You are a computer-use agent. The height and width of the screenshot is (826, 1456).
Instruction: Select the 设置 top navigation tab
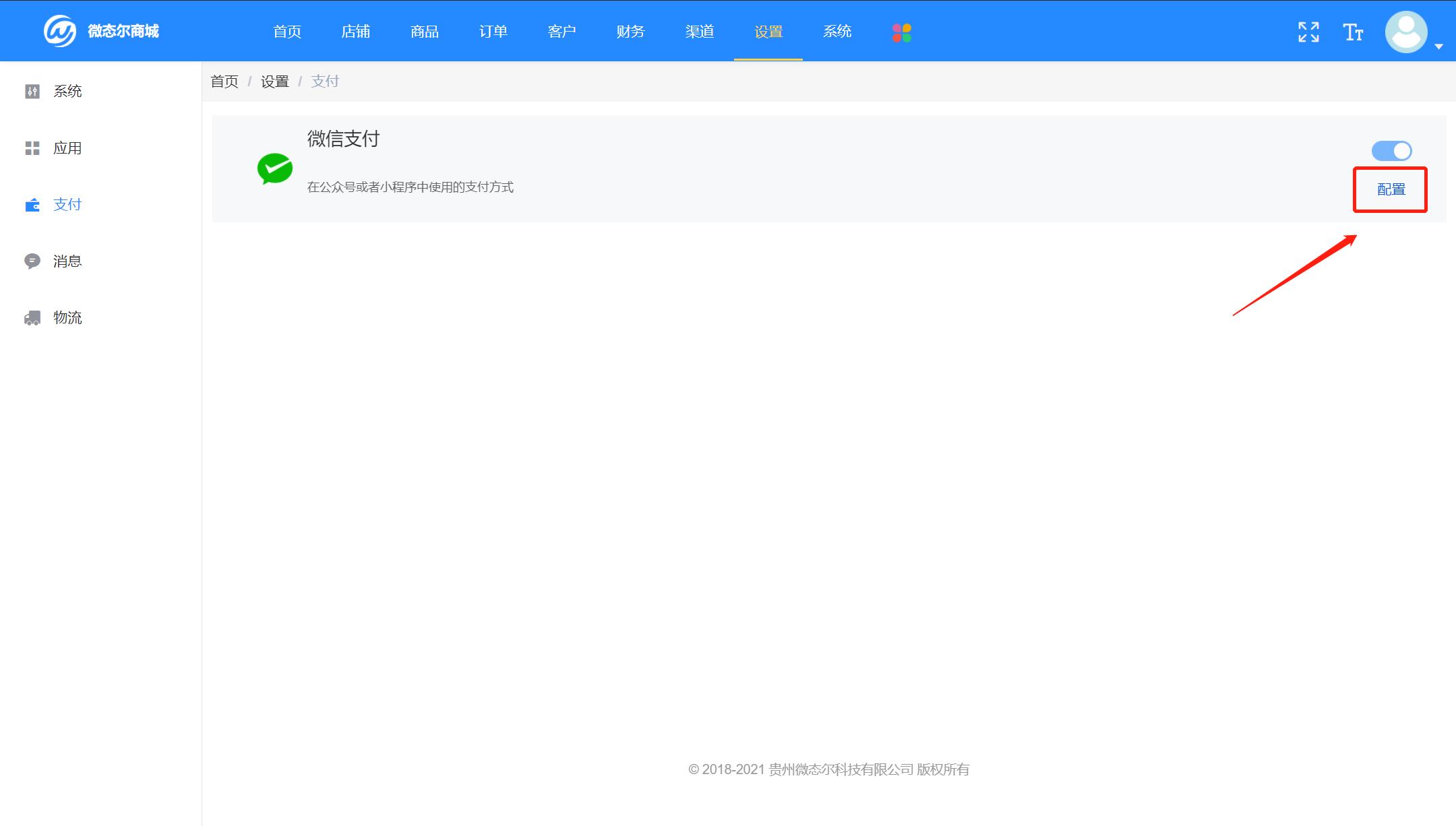(768, 31)
